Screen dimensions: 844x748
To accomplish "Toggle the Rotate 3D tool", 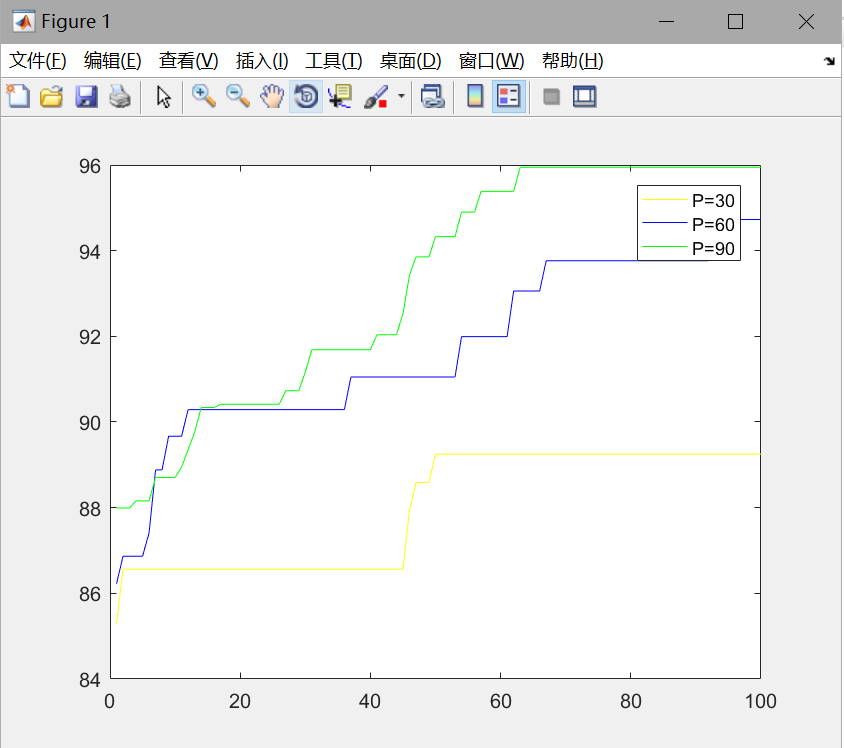I will point(306,97).
